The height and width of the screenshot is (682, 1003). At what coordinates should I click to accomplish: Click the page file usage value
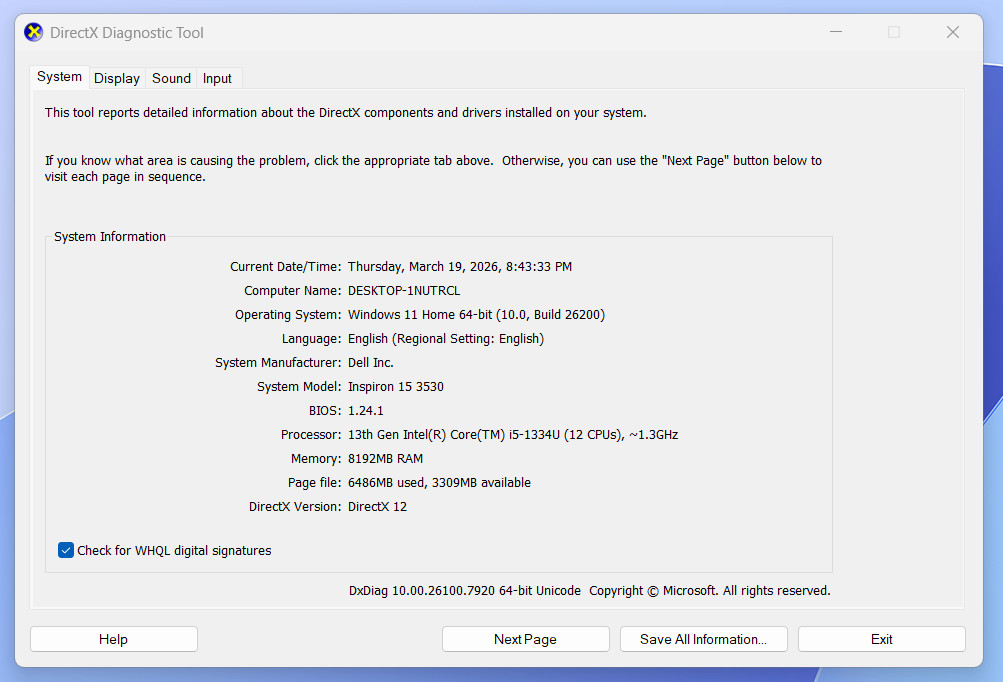439,483
